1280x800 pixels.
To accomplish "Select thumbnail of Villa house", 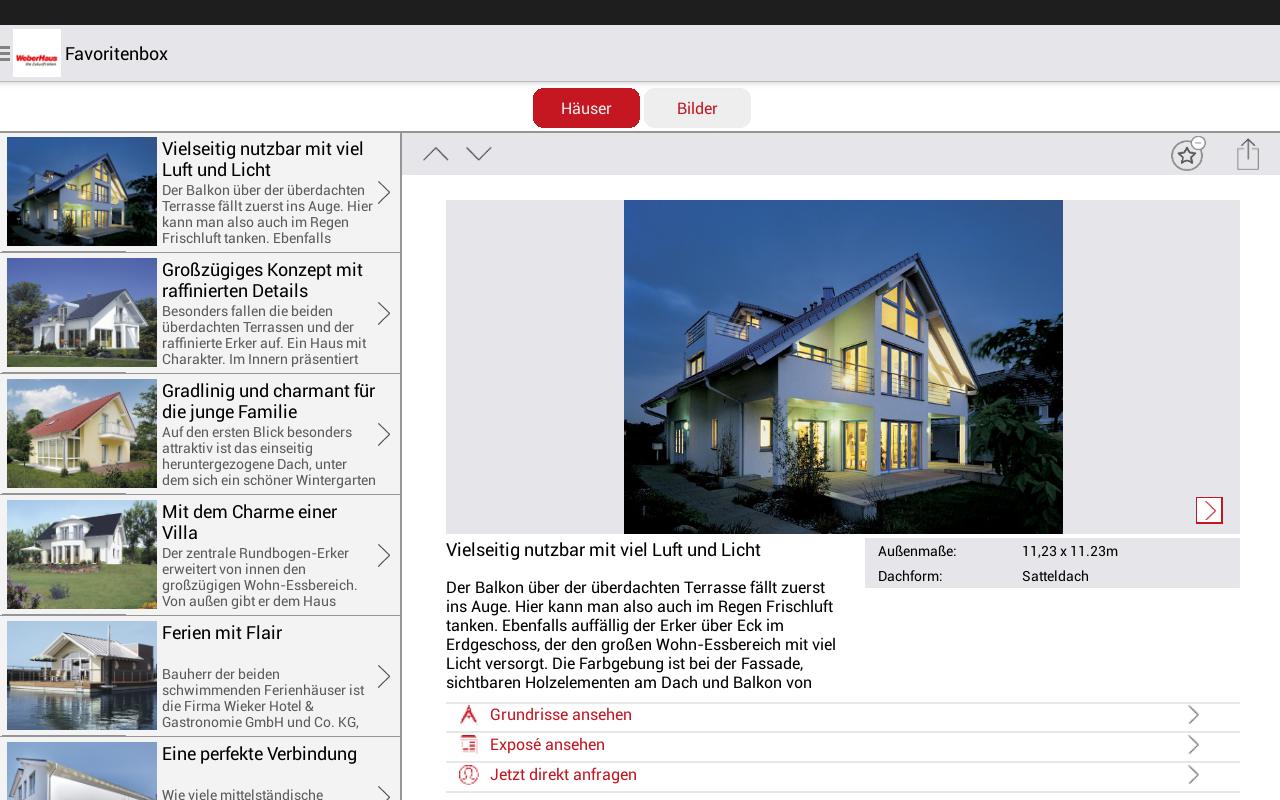I will tap(82, 555).
